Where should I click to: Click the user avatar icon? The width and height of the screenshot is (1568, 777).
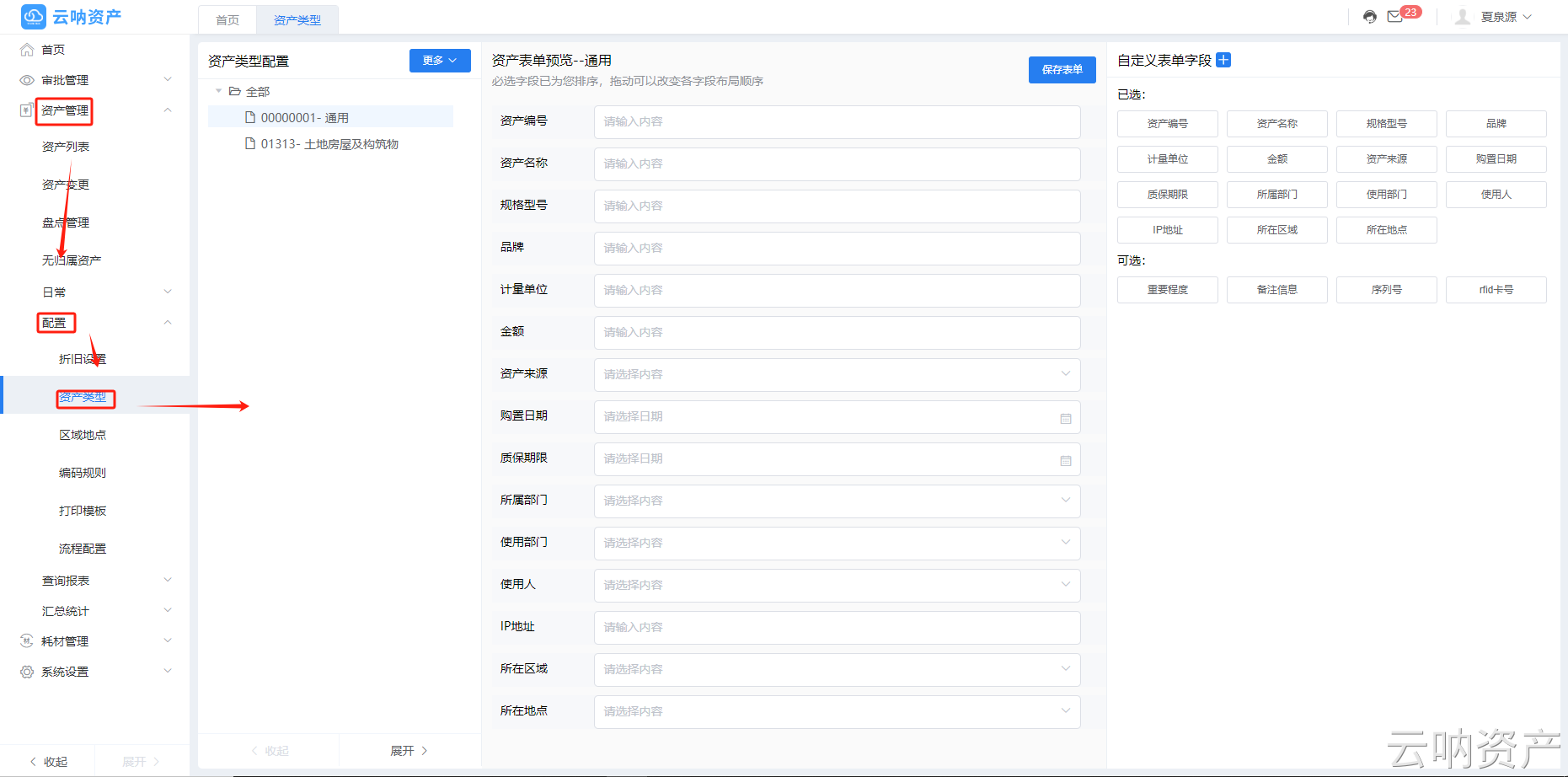(x=1463, y=17)
